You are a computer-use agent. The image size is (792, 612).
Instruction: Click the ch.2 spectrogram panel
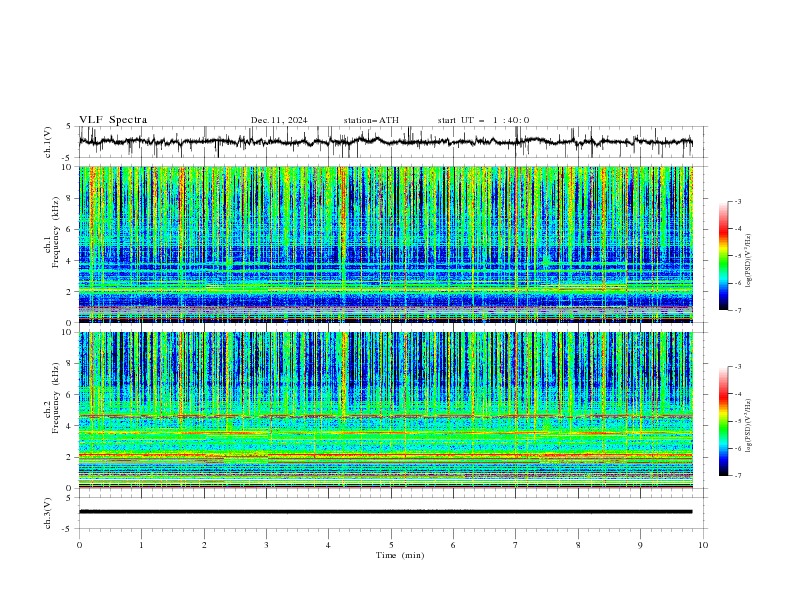(385, 410)
